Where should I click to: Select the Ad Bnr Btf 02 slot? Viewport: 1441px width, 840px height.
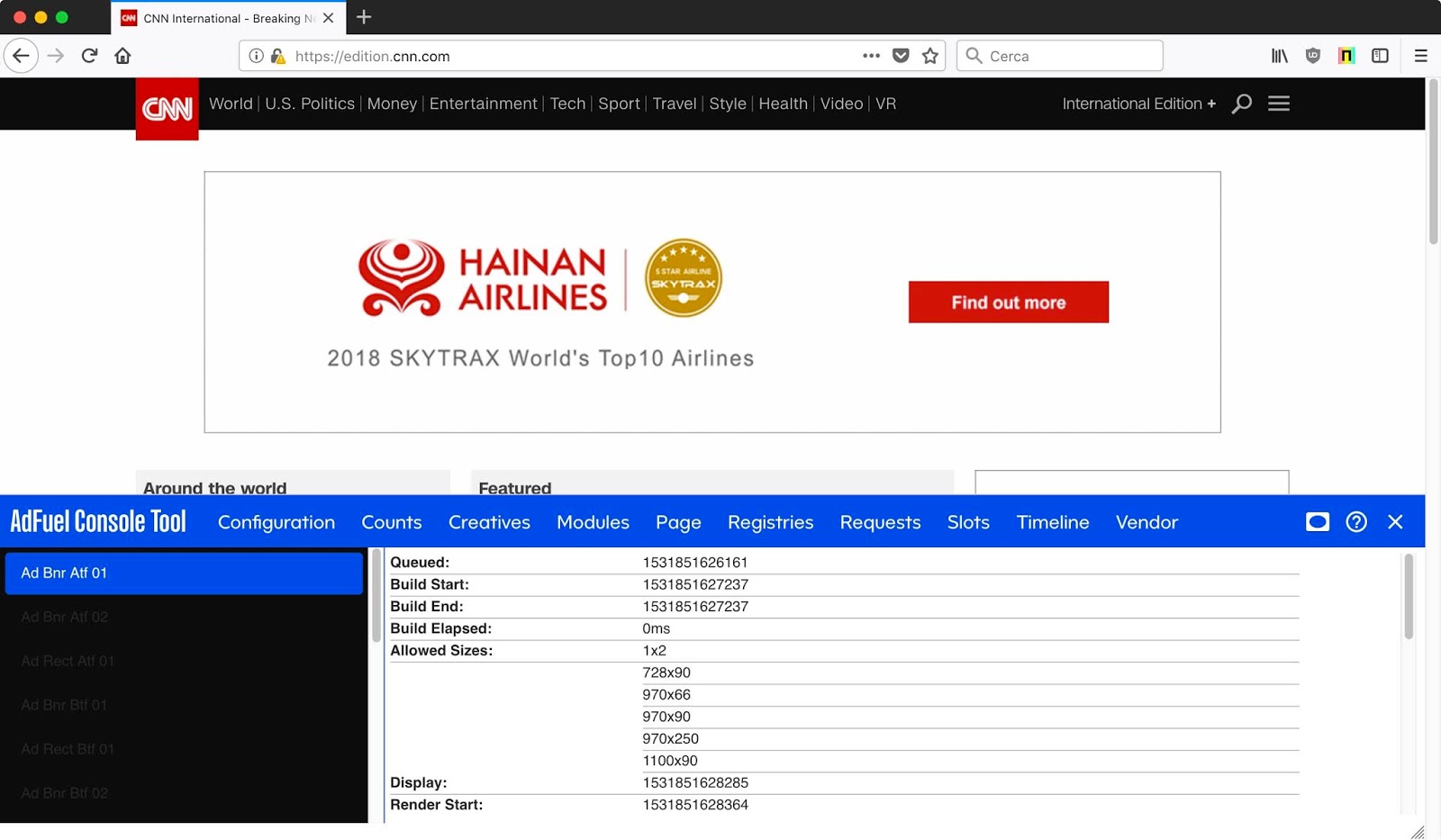pyautogui.click(x=184, y=793)
